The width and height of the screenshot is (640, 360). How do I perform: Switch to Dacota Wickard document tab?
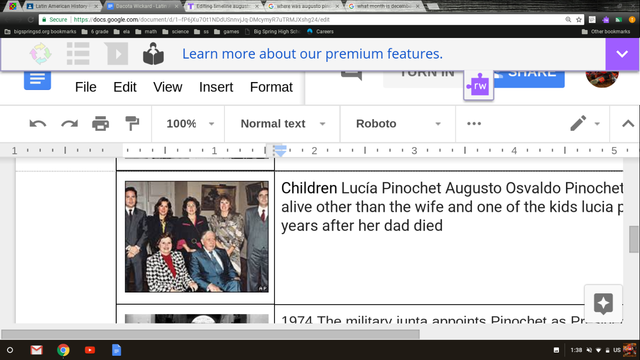(x=142, y=6)
